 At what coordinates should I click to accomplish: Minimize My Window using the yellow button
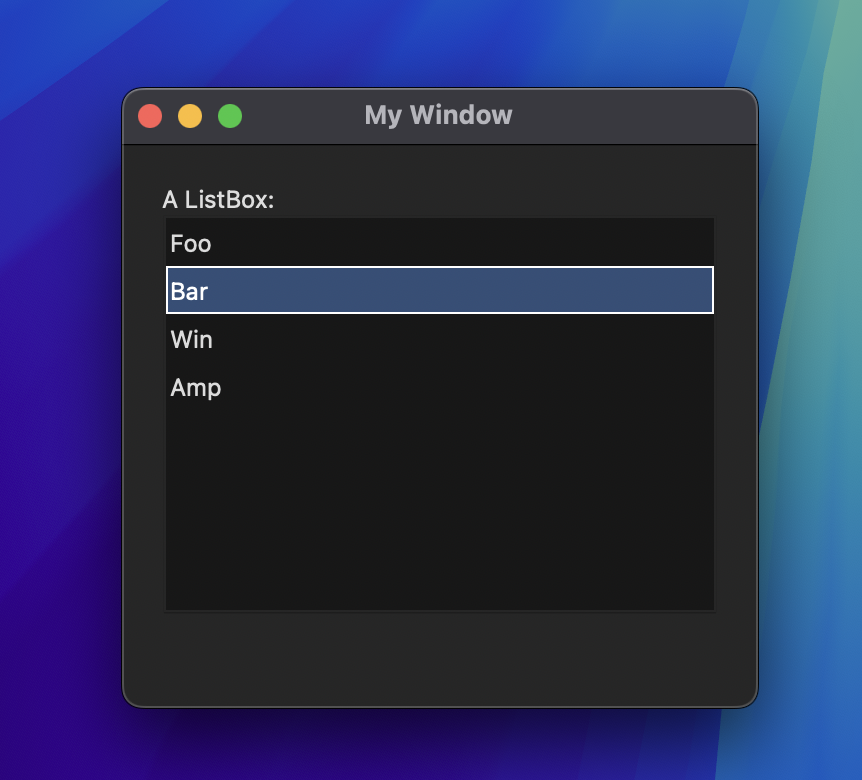[190, 116]
